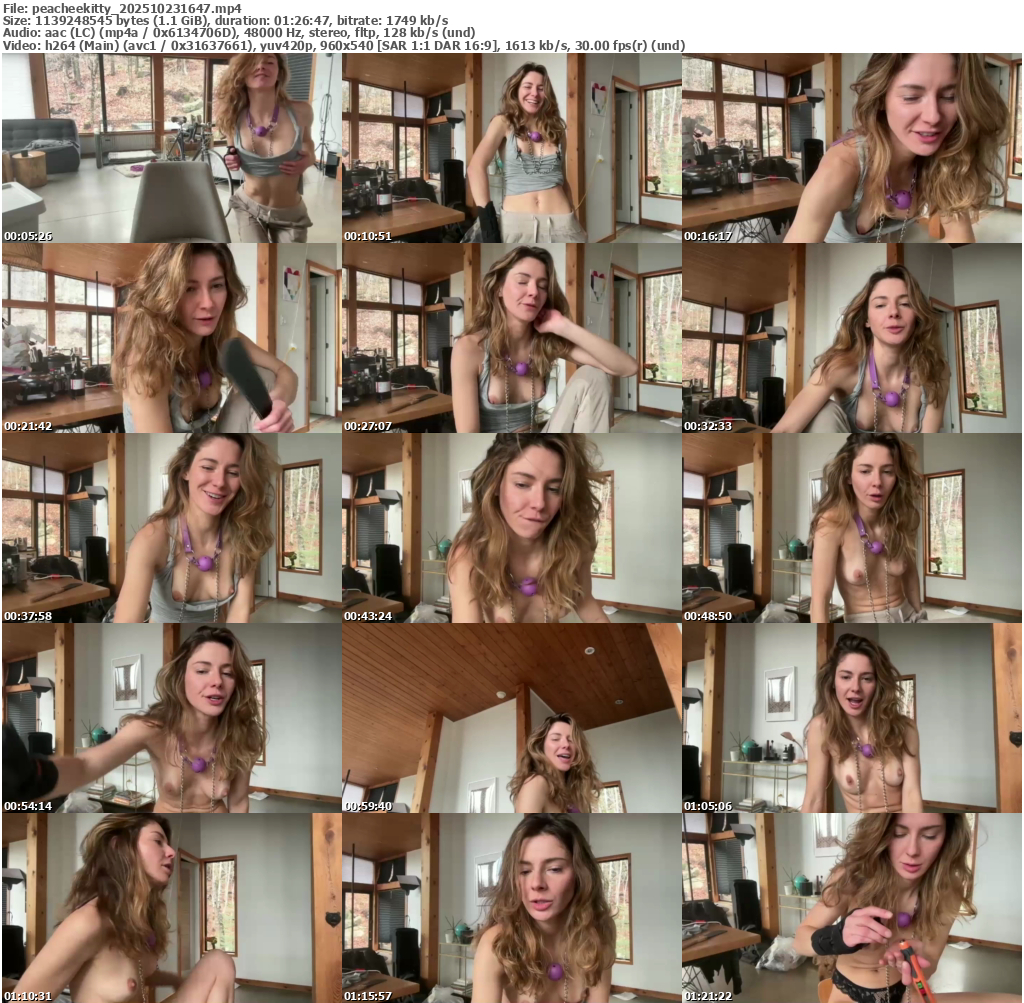This screenshot has width=1024, height=1003.
Task: Click the 'Audio: aac (LC)' info line
Action: tap(239, 33)
